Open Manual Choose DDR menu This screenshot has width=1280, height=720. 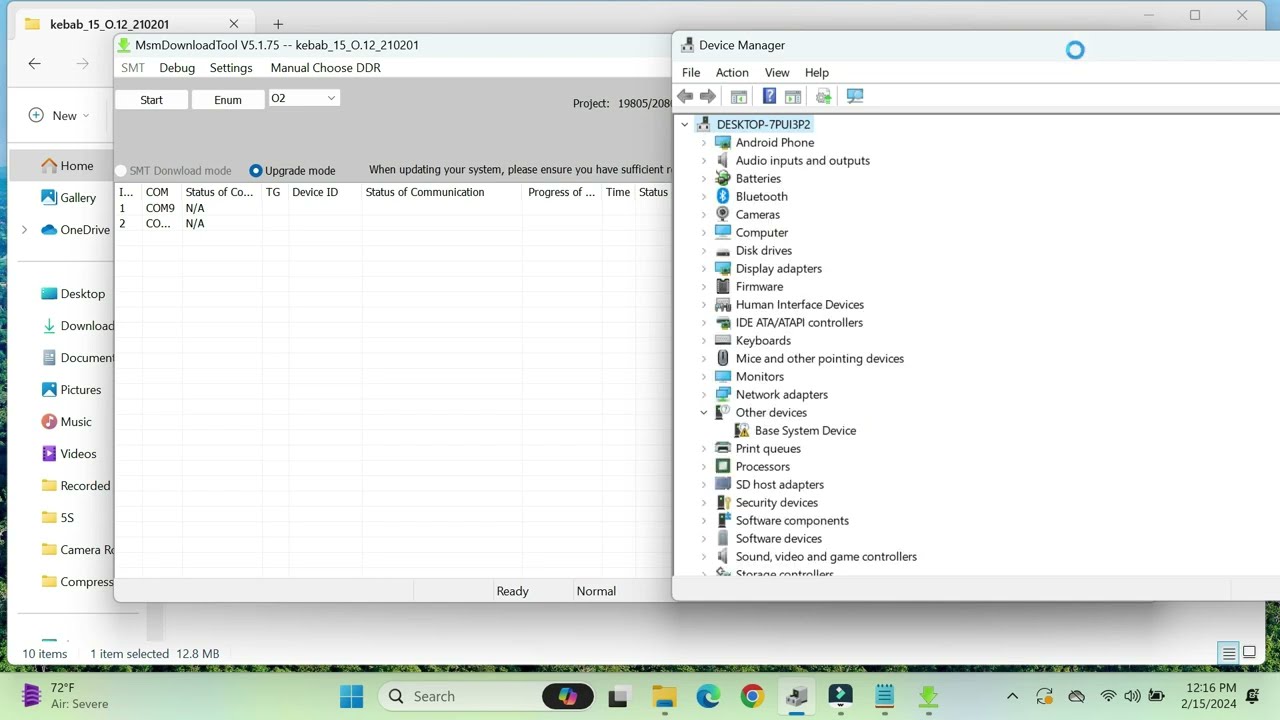pyautogui.click(x=326, y=68)
